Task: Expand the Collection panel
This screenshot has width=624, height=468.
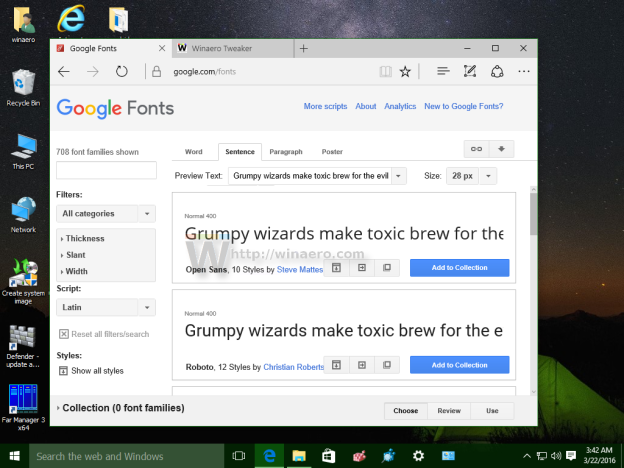Action: [x=121, y=408]
